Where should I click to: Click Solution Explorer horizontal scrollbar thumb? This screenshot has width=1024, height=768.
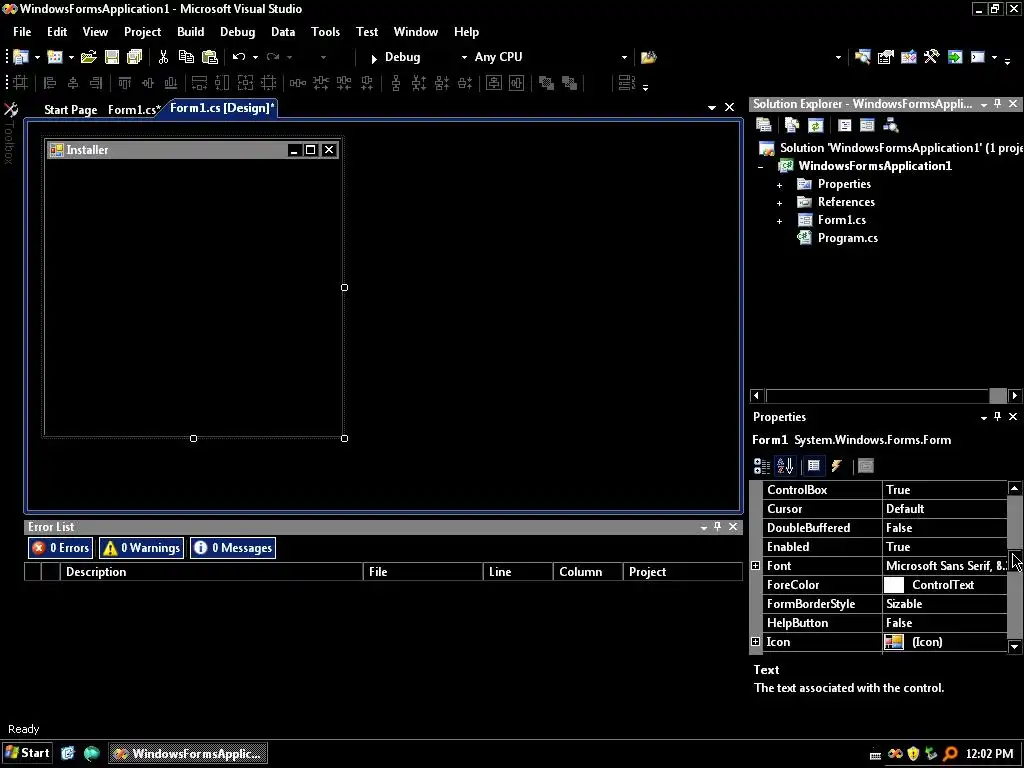click(998, 396)
